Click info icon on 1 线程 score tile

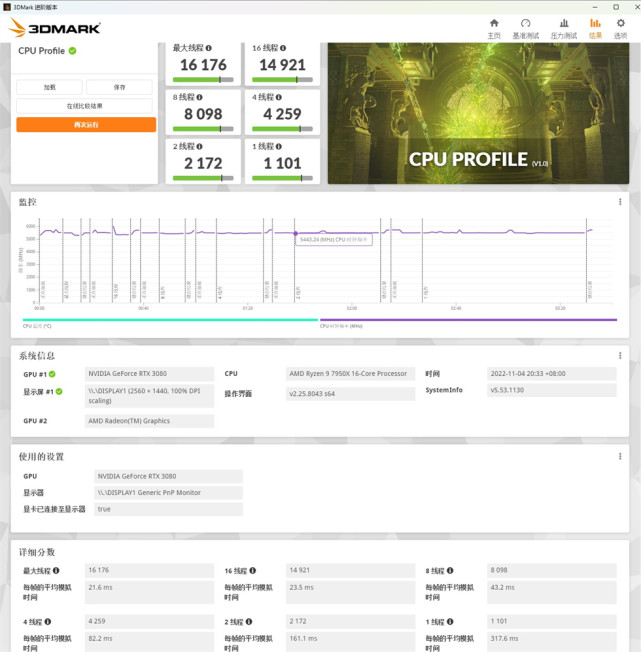pyautogui.click(x=279, y=146)
